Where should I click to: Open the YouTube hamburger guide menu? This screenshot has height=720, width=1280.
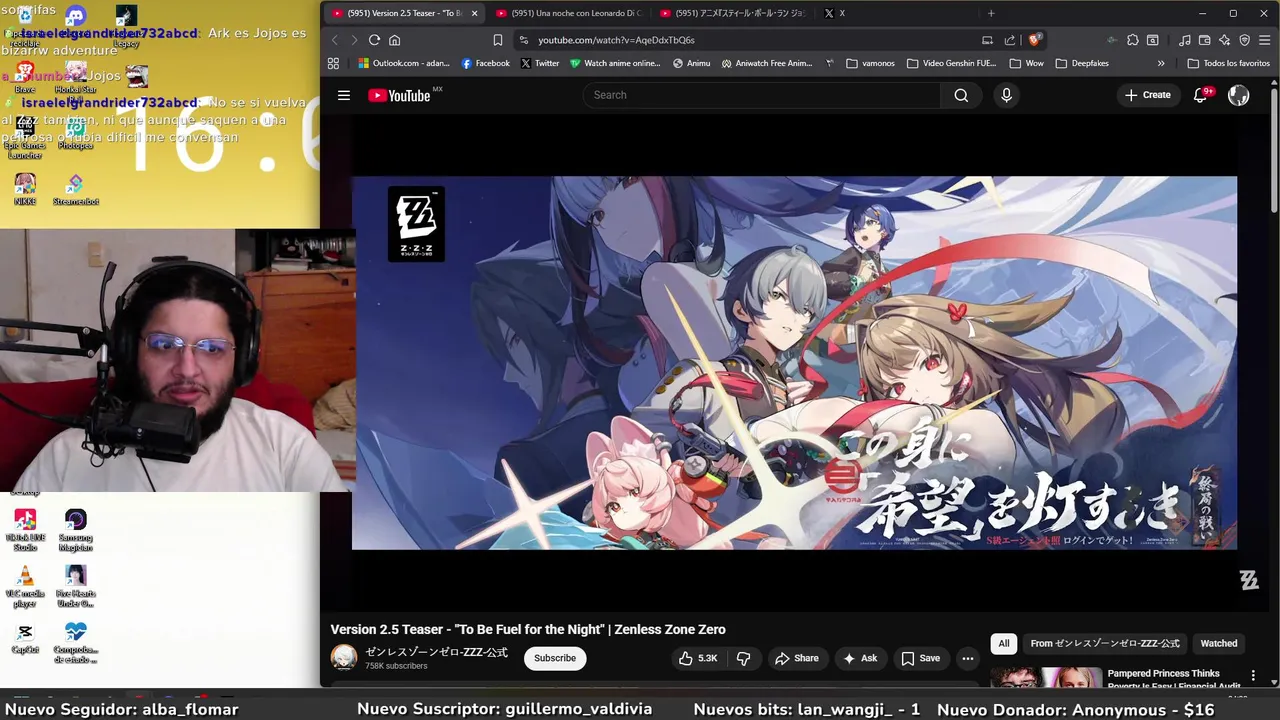[344, 95]
